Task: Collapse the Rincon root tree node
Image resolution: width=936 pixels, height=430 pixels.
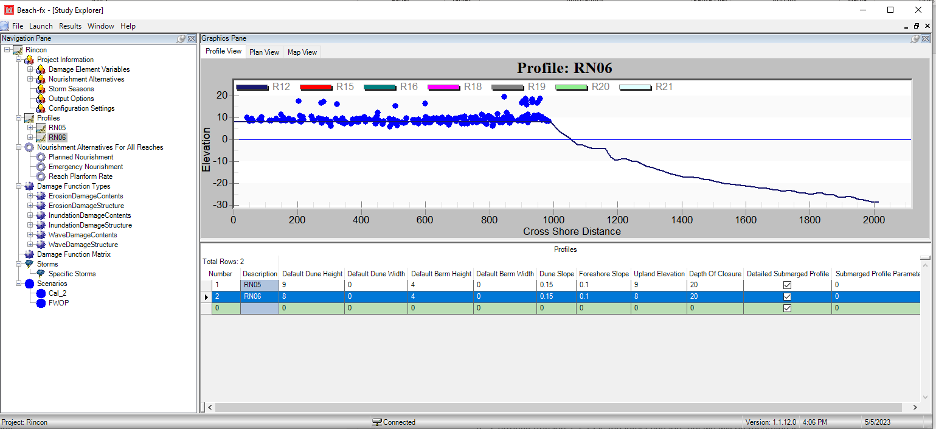Action: click(7, 50)
